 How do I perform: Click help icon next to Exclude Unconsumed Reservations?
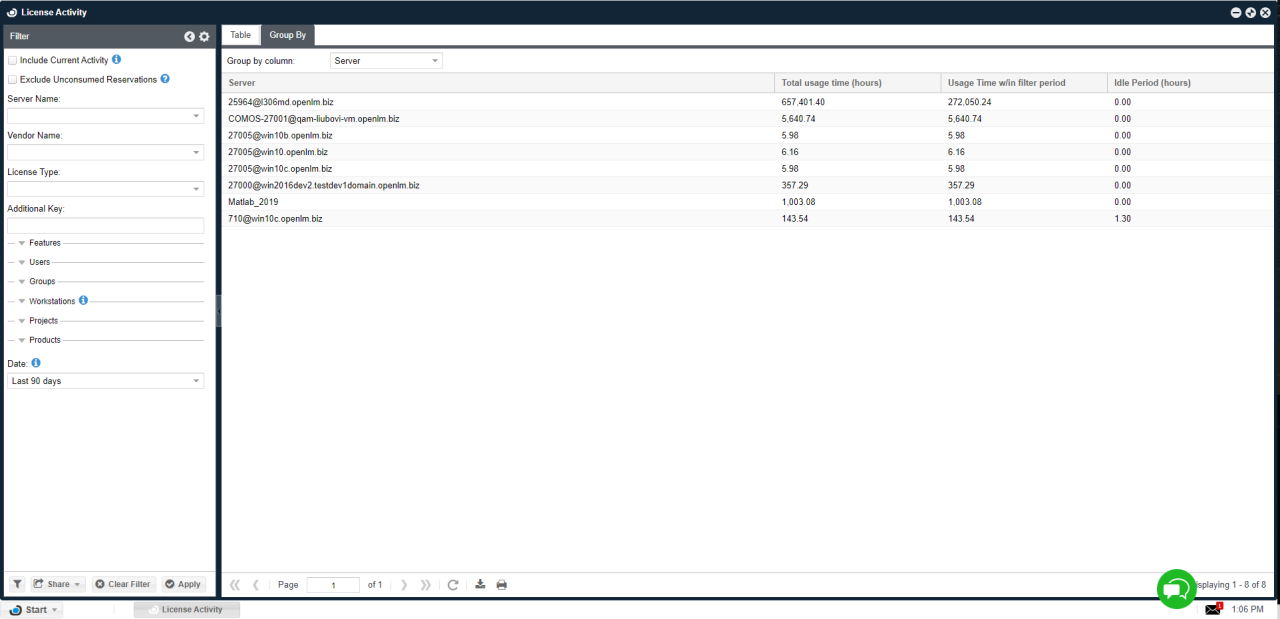point(165,79)
